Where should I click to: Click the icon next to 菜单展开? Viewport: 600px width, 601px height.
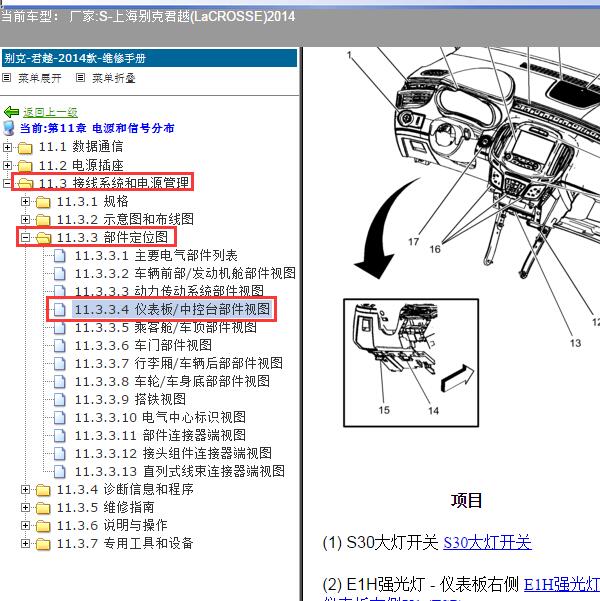click(7, 78)
